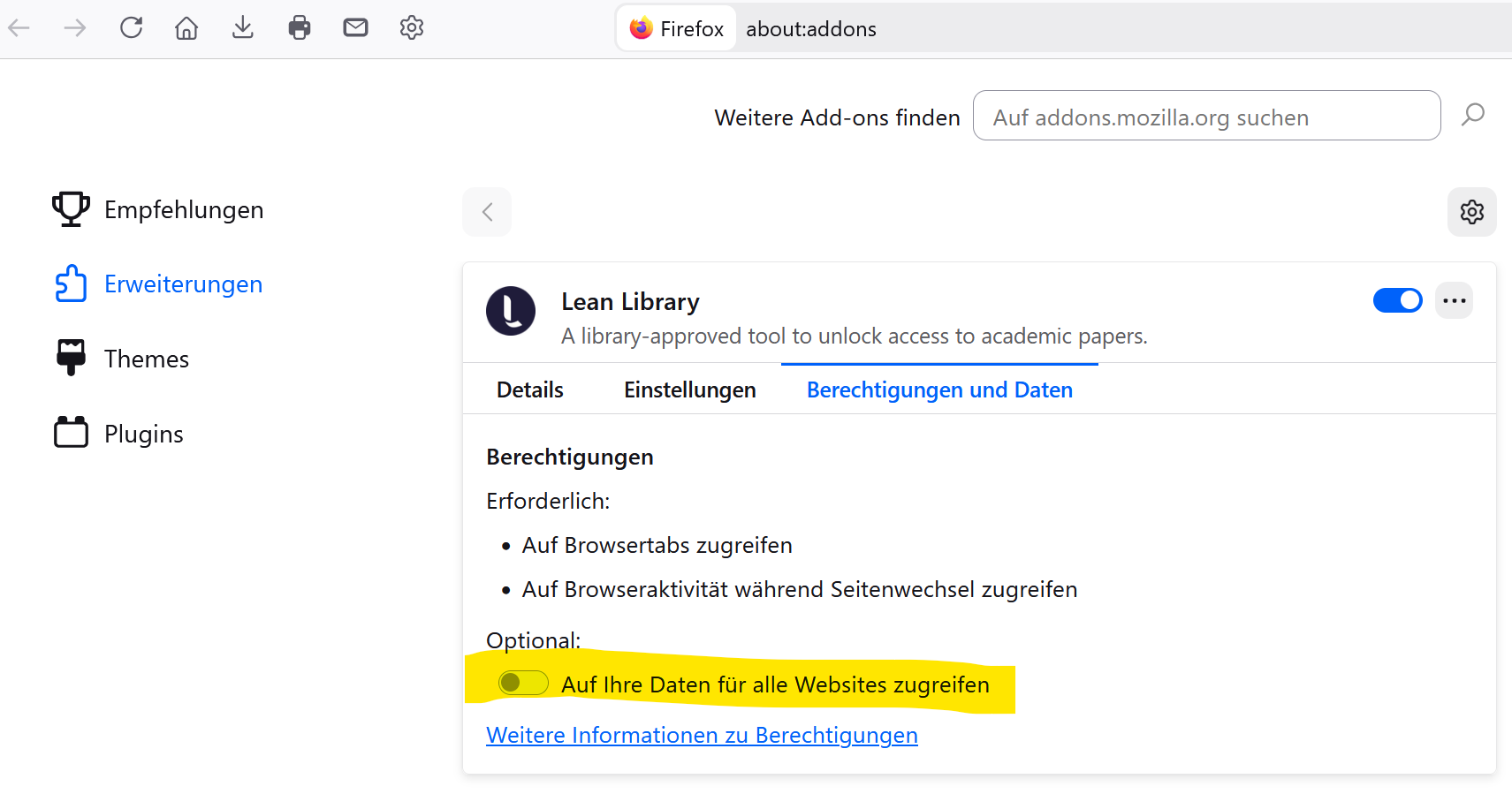Open Themes category in sidebar
1512x794 pixels.
[146, 359]
